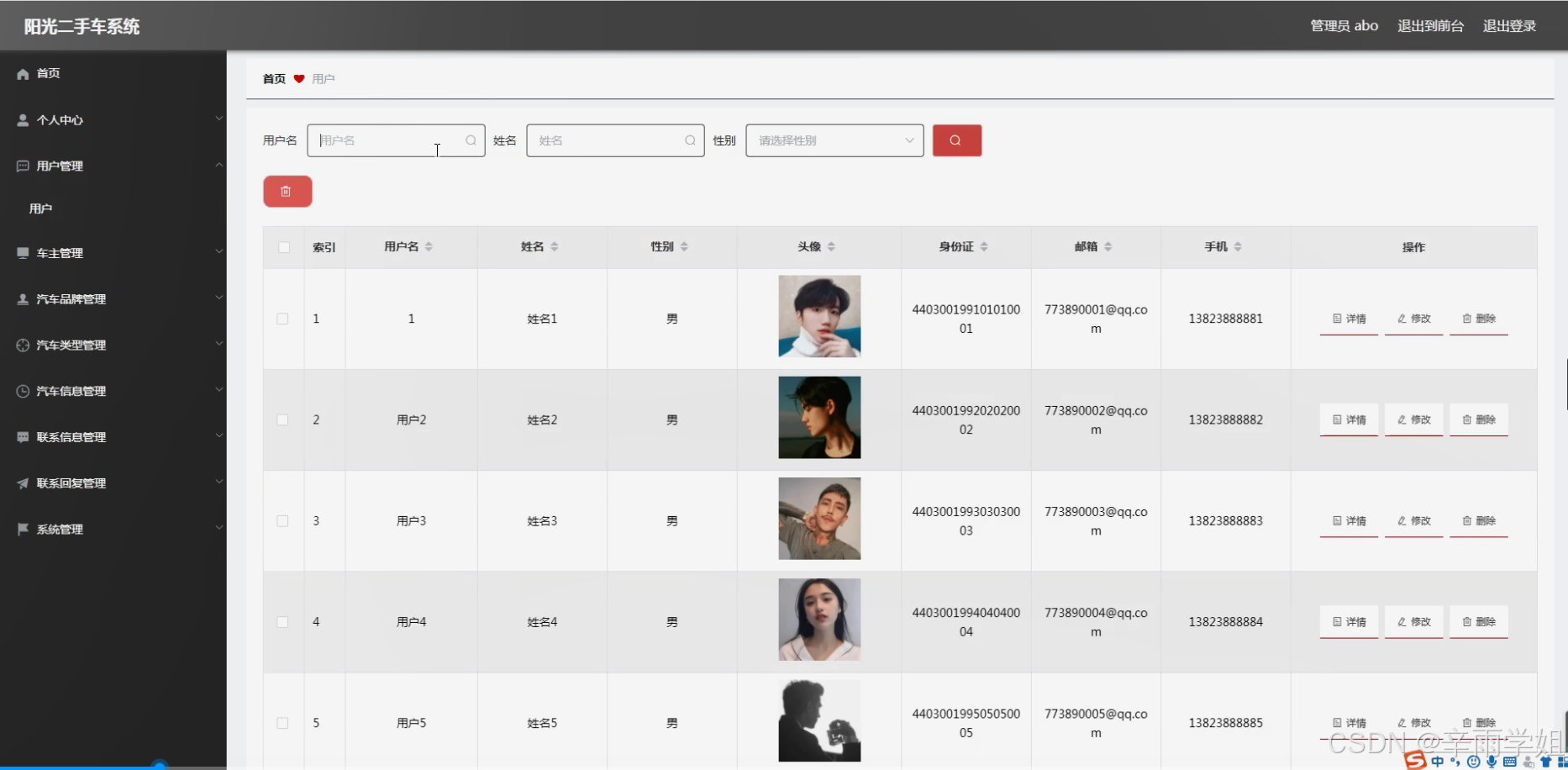Image resolution: width=1568 pixels, height=770 pixels.
Task: Check the checkbox for row 用户4
Action: click(x=282, y=622)
